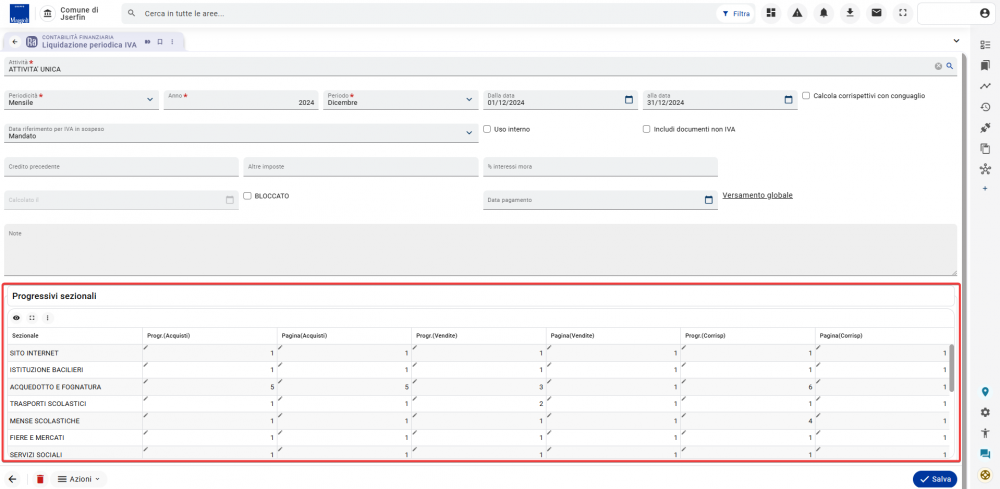The height and width of the screenshot is (489, 1000).
Task: Open history icon in right sidebar
Action: point(985,106)
